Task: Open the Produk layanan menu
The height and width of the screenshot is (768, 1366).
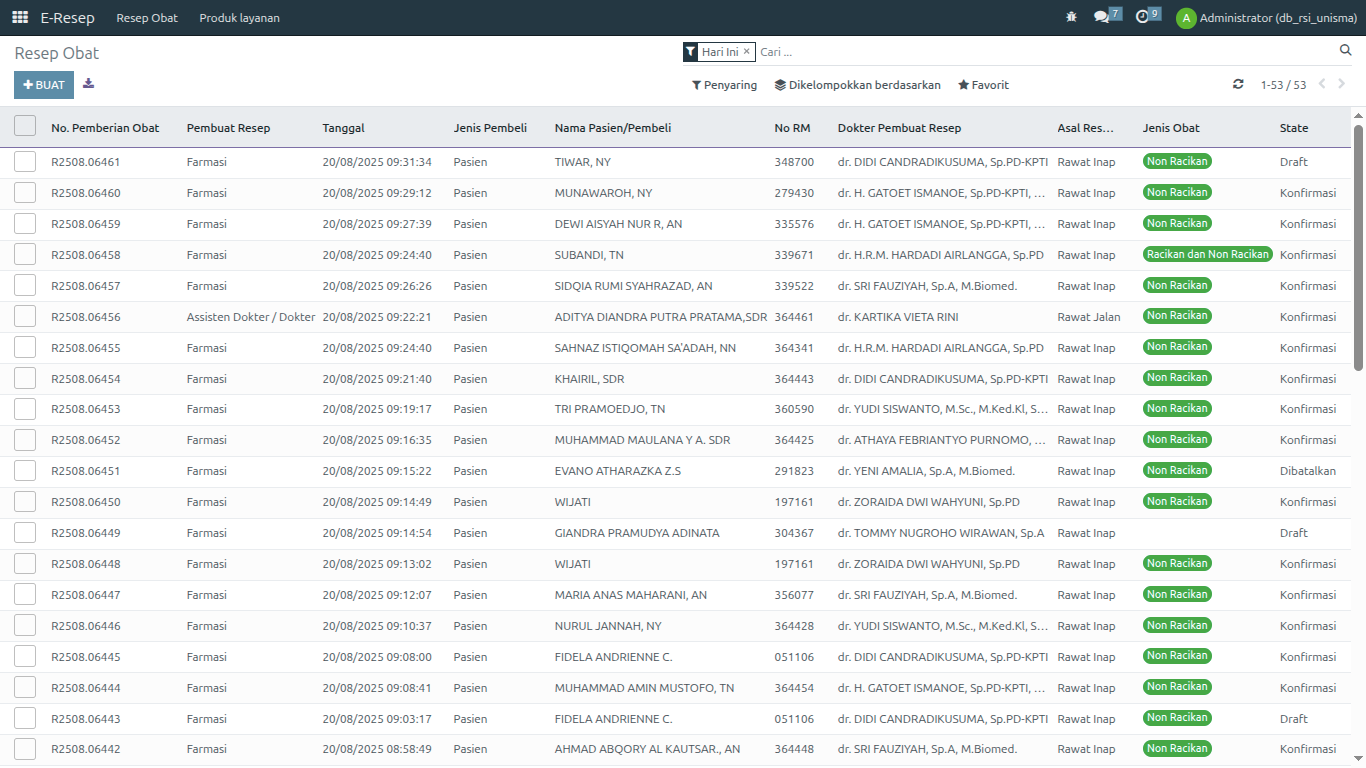Action: click(x=239, y=18)
